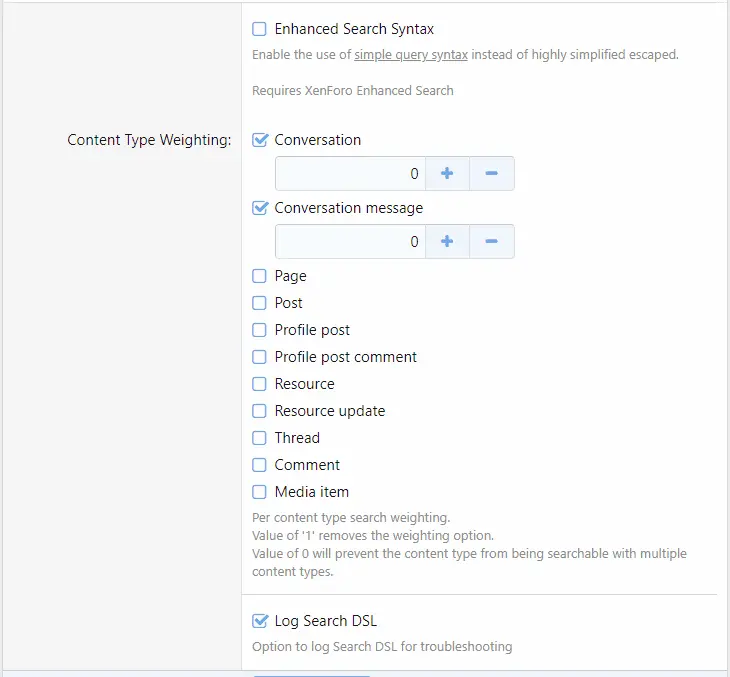Viewport: 730px width, 677px height.
Task: Click the Conversation message weighting number field
Action: point(350,242)
